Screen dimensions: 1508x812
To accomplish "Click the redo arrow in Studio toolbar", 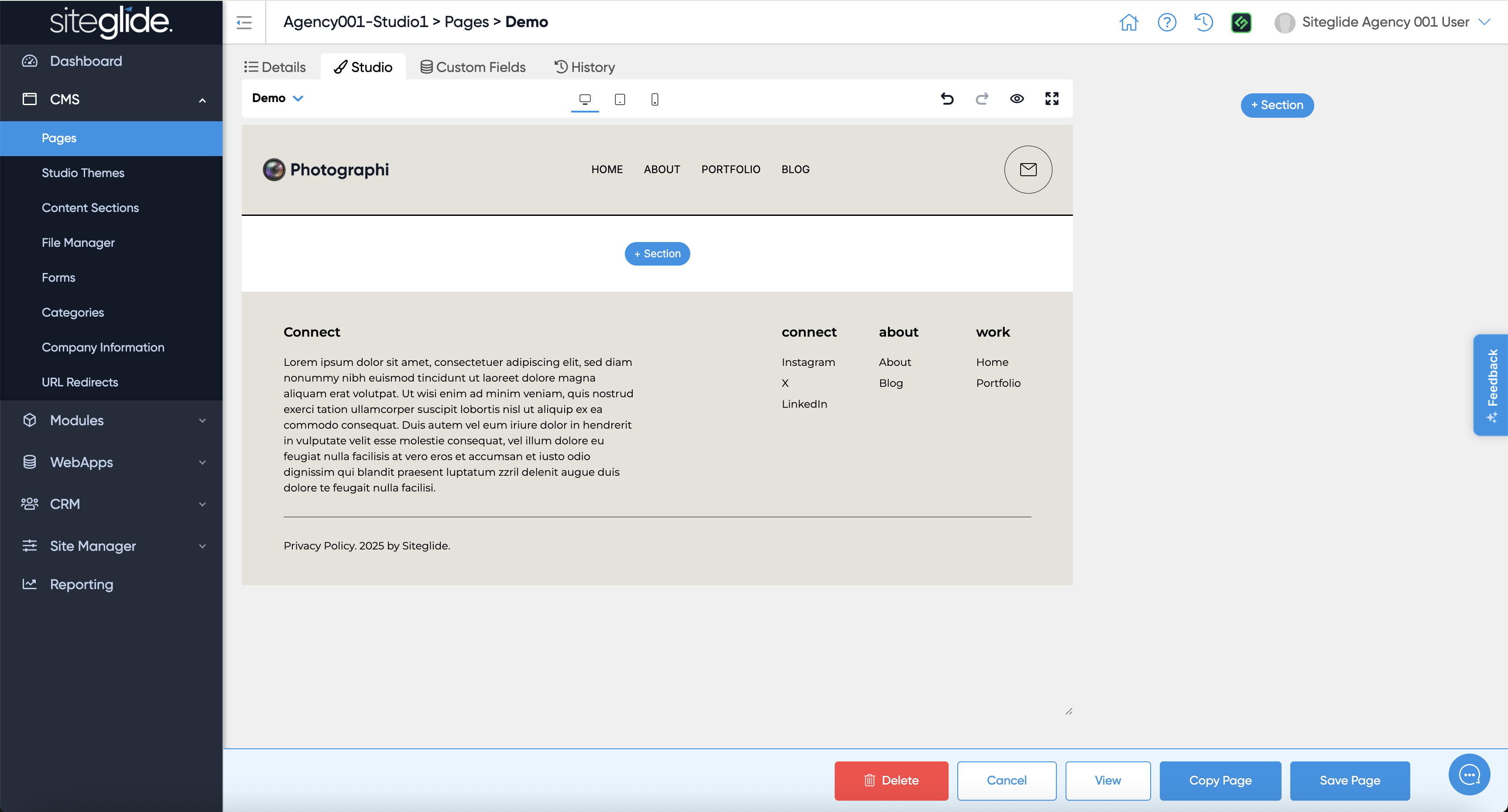I will click(982, 99).
